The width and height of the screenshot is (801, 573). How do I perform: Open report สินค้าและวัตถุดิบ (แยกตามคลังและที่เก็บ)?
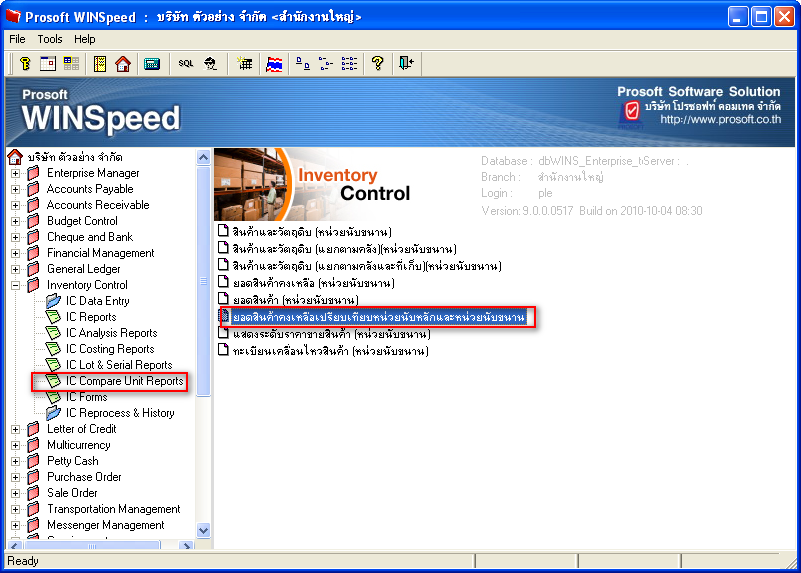coord(367,266)
